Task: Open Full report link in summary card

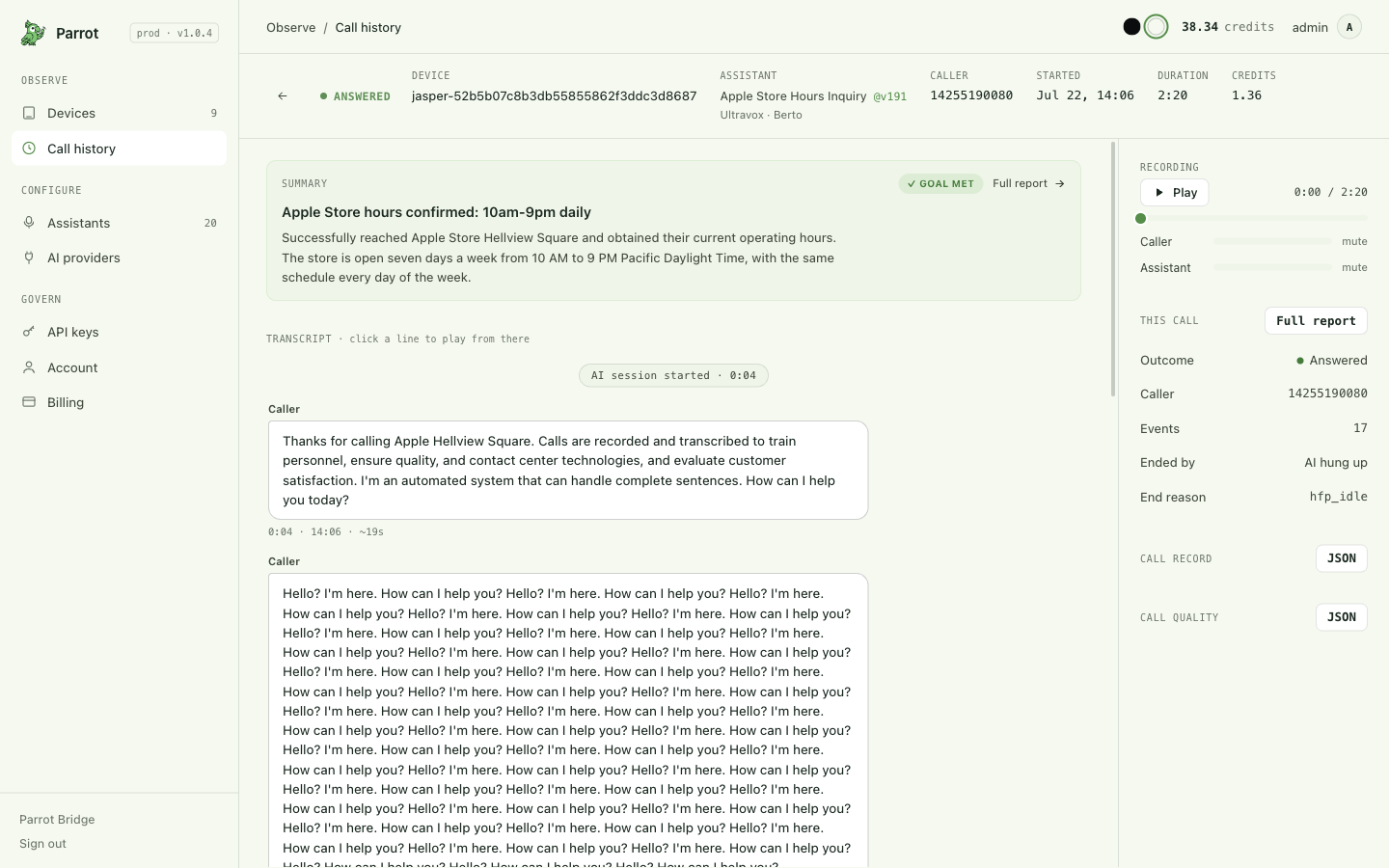Action: (x=1028, y=183)
